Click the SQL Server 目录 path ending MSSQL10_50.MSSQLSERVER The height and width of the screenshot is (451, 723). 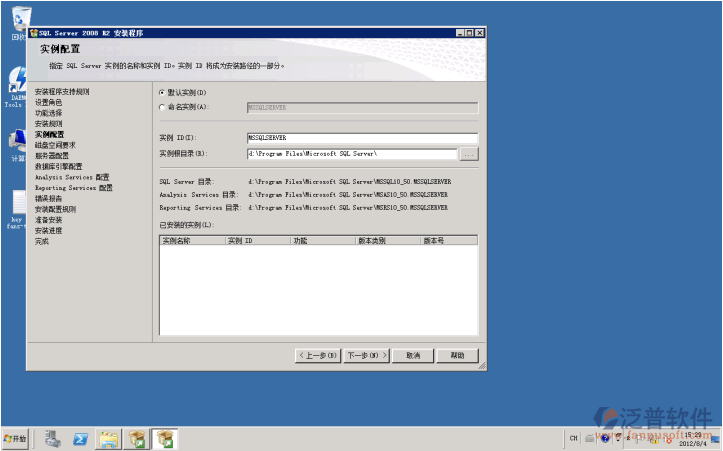pyautogui.click(x=350, y=182)
